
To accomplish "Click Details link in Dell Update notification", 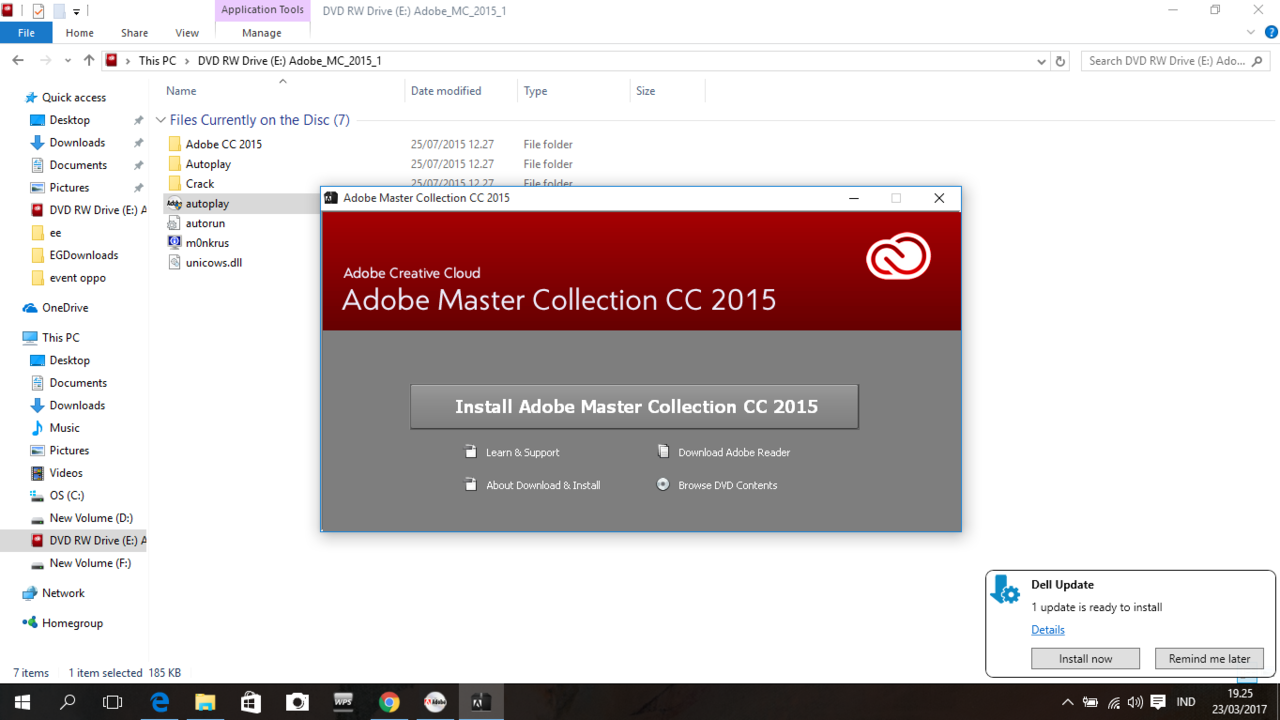I will pos(1048,630).
